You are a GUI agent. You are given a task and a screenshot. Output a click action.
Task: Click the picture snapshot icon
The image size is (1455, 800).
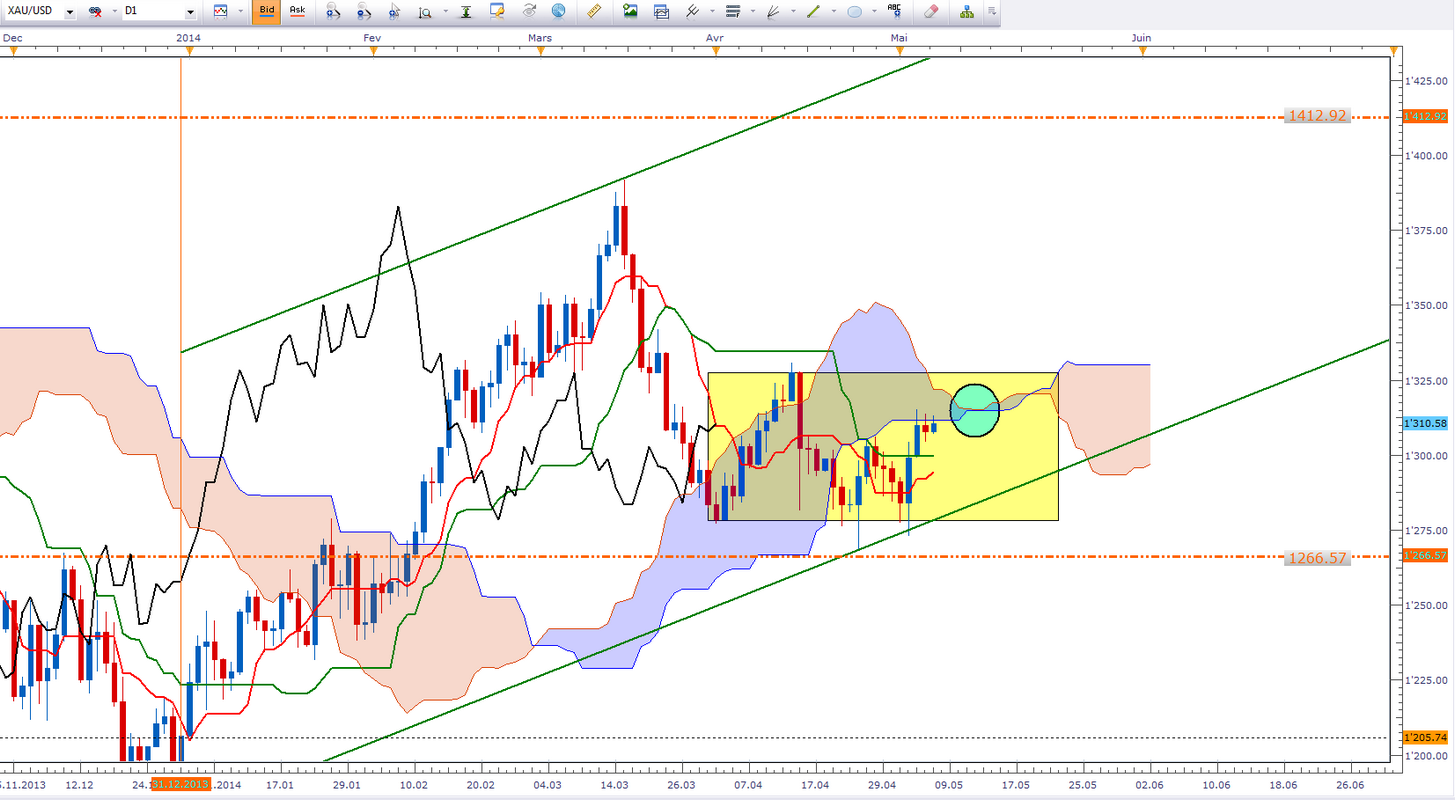coord(630,12)
